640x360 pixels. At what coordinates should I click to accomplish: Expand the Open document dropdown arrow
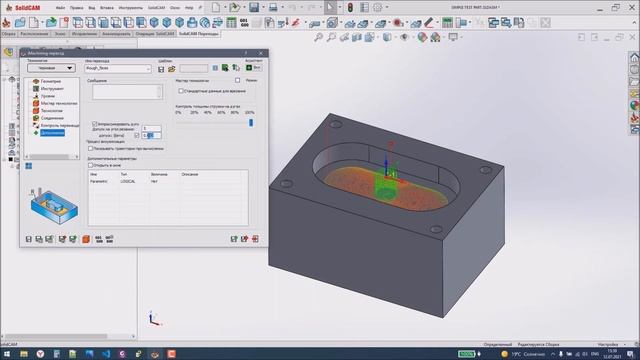click(x=244, y=7)
